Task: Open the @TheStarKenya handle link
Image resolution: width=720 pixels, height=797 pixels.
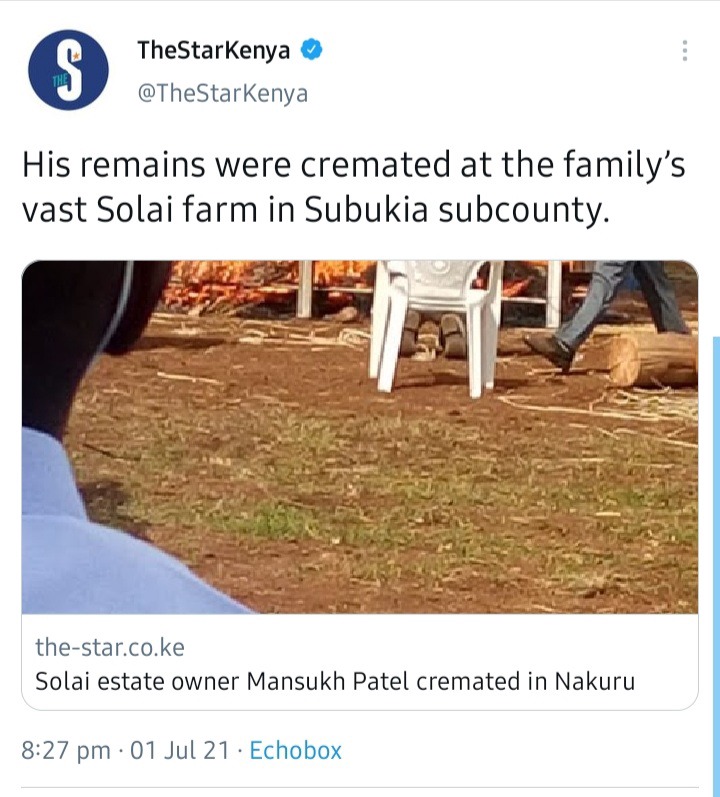Action: point(223,94)
